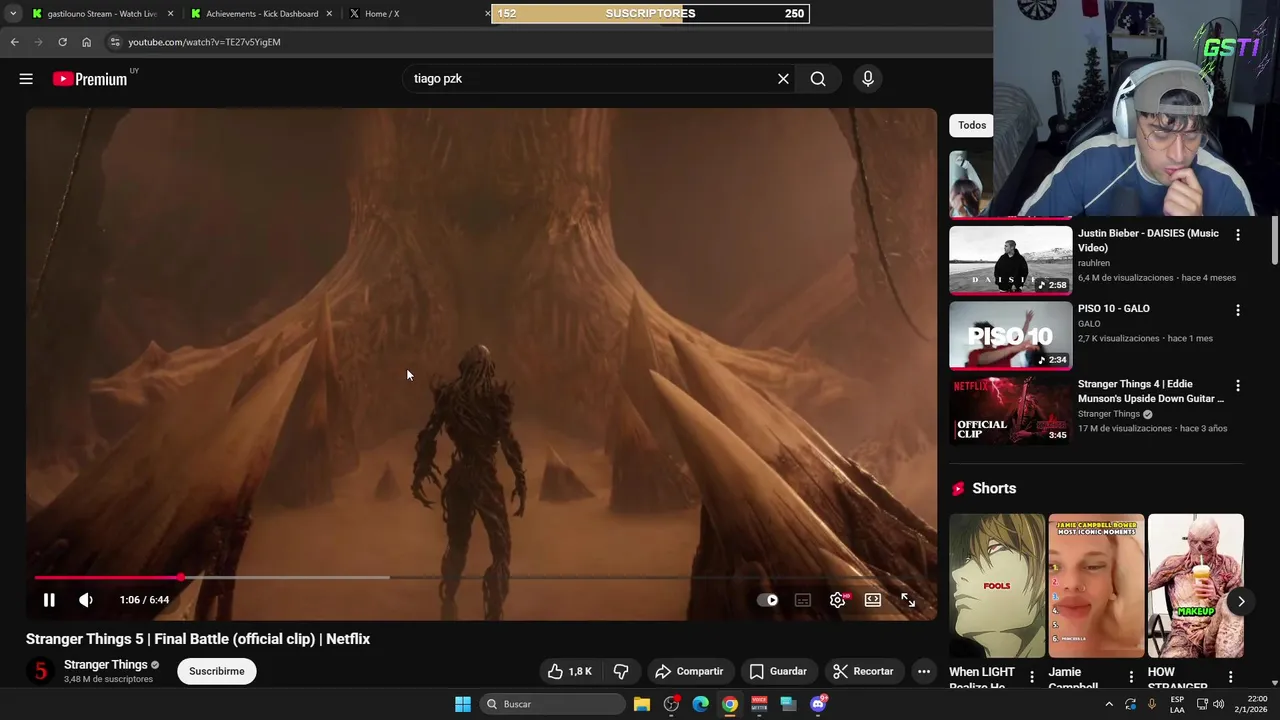Image resolution: width=1280 pixels, height=720 pixels.
Task: Toggle subtitles in the video player
Action: [x=803, y=600]
